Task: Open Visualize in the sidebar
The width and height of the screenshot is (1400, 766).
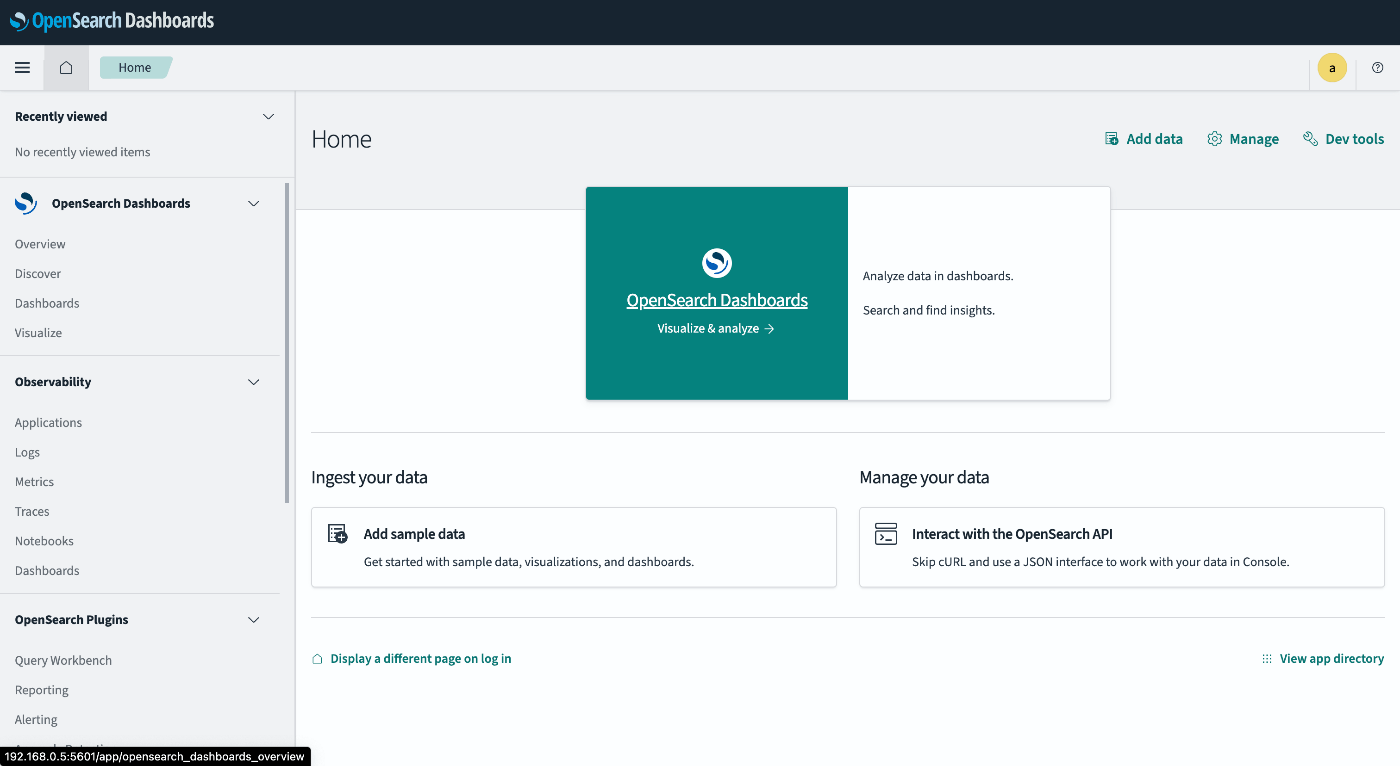Action: pyautogui.click(x=38, y=333)
